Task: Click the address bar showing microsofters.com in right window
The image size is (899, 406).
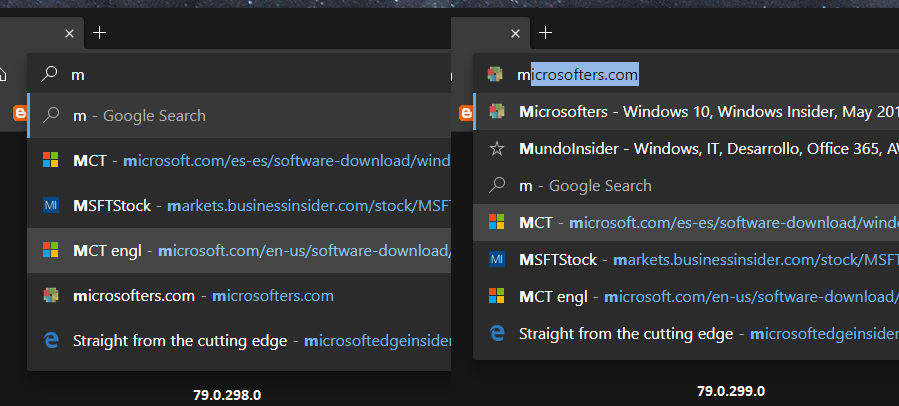Action: point(686,74)
